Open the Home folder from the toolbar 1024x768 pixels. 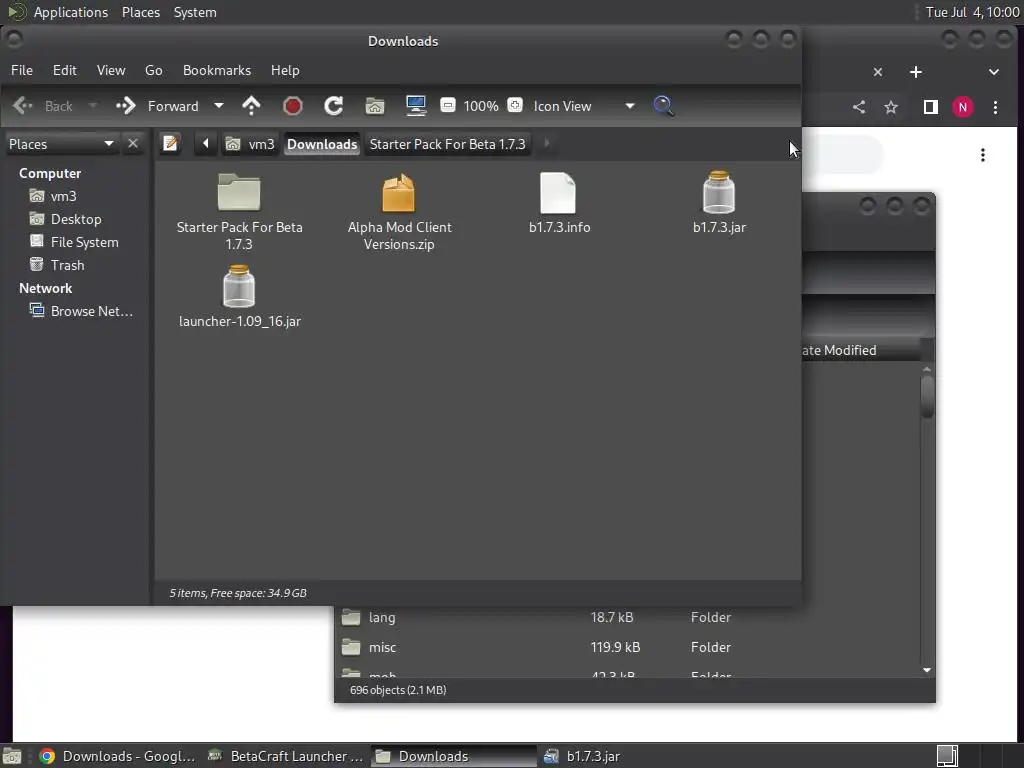pos(375,106)
